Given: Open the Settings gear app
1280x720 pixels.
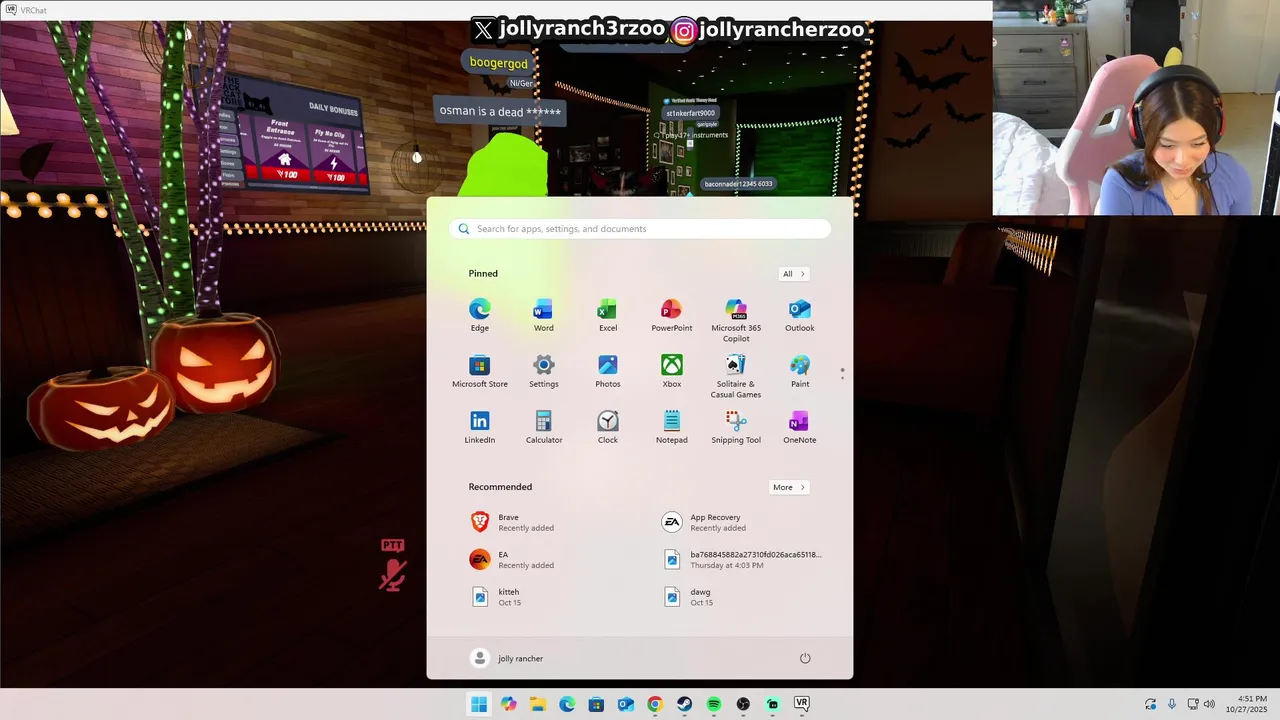Looking at the screenshot, I should click(x=543, y=371).
